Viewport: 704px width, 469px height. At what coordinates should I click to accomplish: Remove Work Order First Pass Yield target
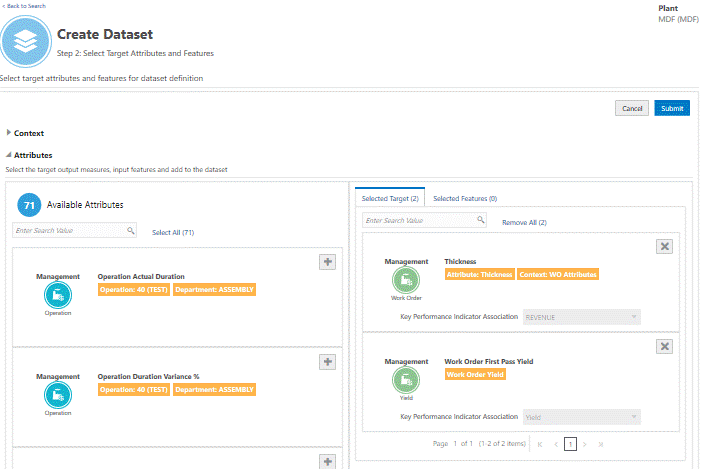pyautogui.click(x=665, y=345)
